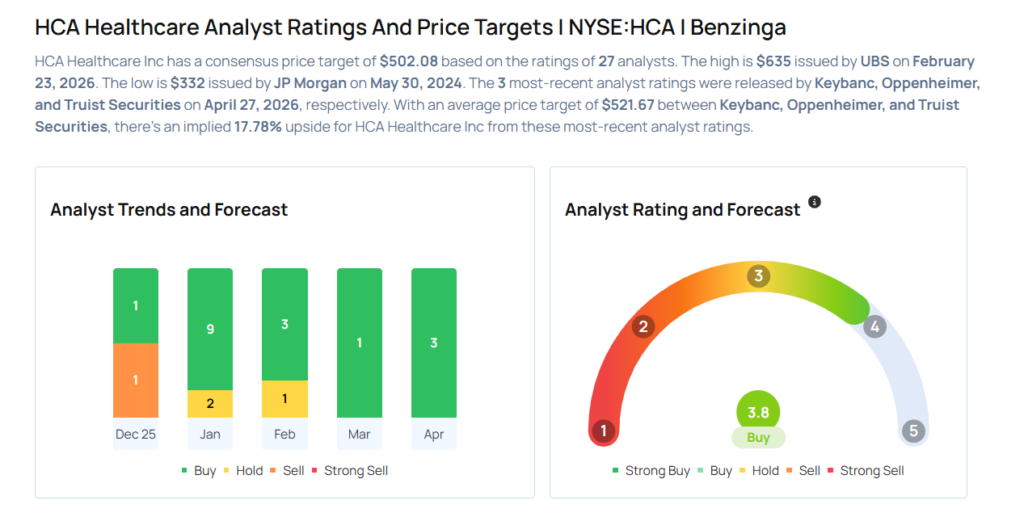Click the gauge marker labeled 1
Screen dimensions: 1024x517
[603, 431]
